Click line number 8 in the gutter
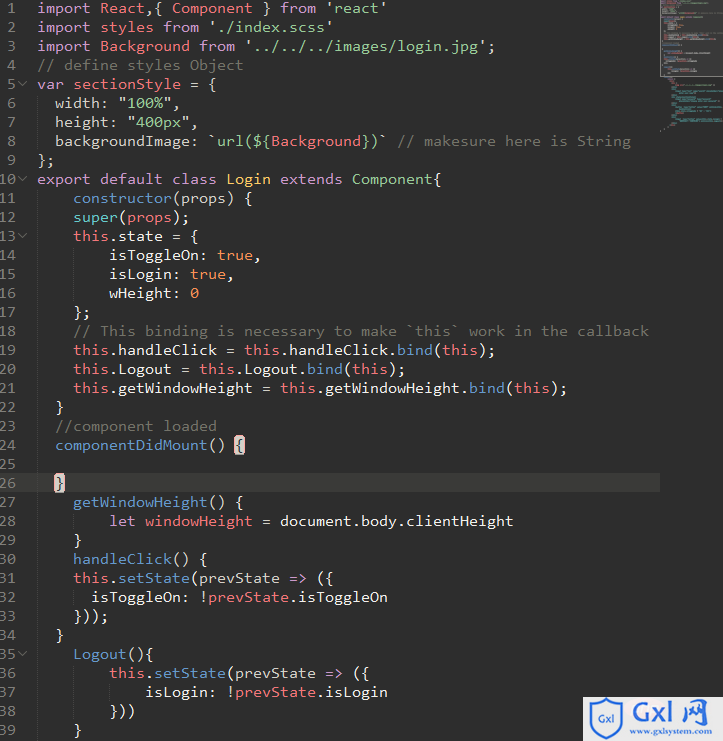Viewport: 723px width, 741px height. point(11,141)
